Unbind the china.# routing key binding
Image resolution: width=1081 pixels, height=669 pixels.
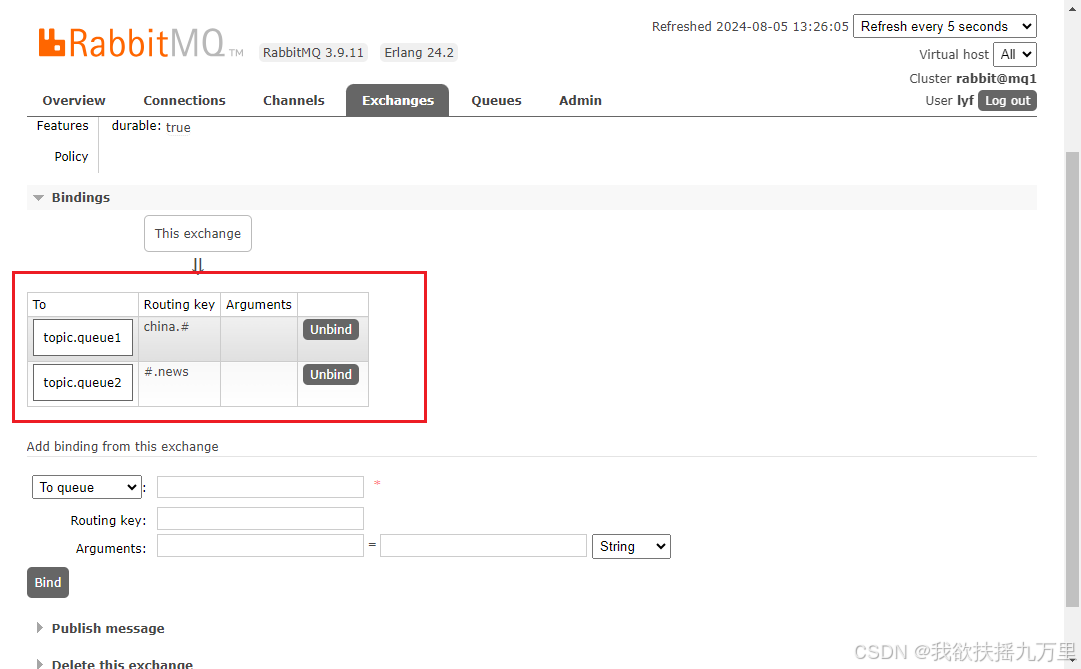click(x=331, y=330)
